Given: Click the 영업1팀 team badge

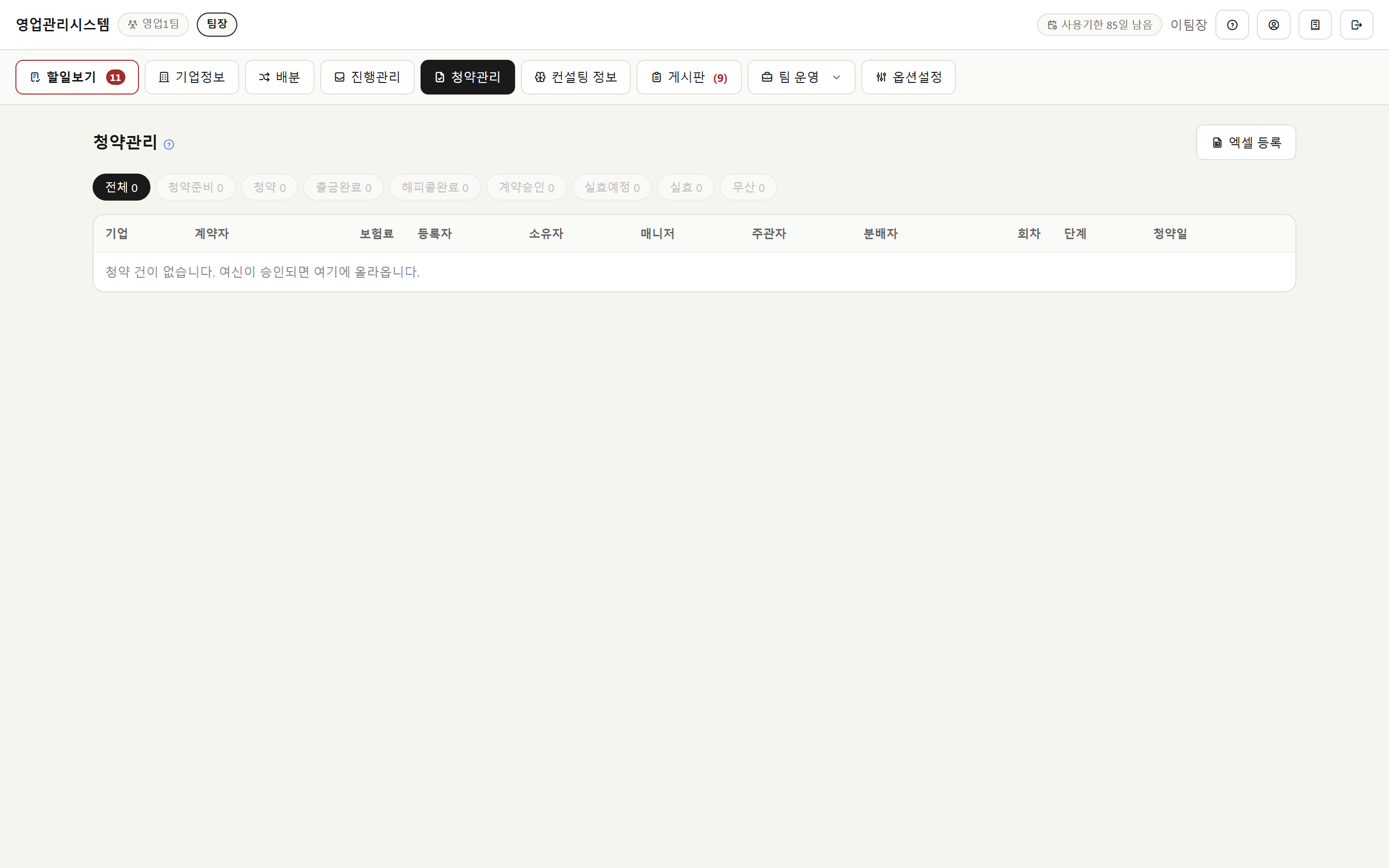Looking at the screenshot, I should [x=153, y=24].
